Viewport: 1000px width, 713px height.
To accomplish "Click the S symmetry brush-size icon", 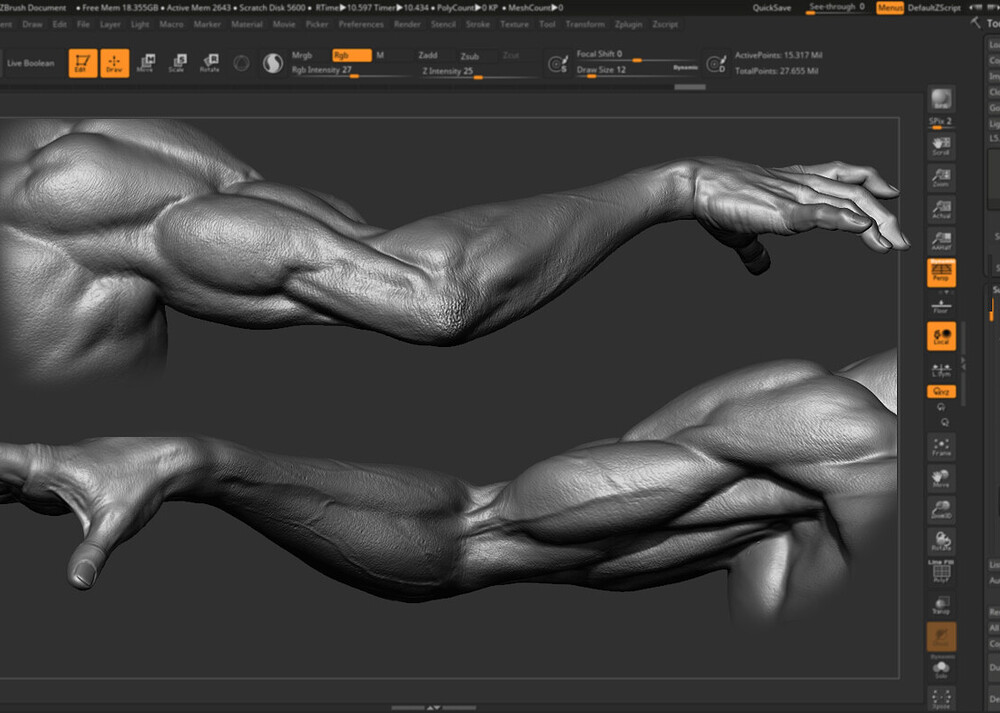I will tap(558, 64).
